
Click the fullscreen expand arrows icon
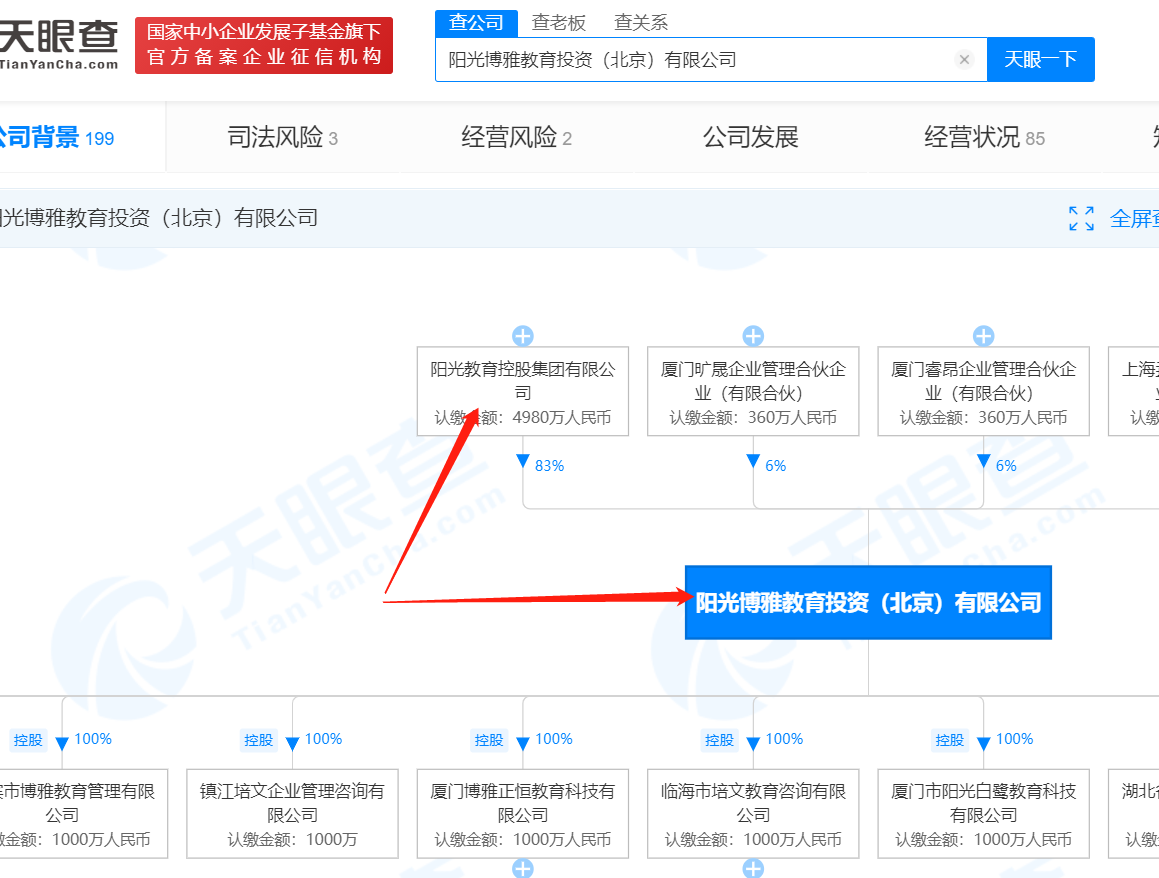[1081, 218]
